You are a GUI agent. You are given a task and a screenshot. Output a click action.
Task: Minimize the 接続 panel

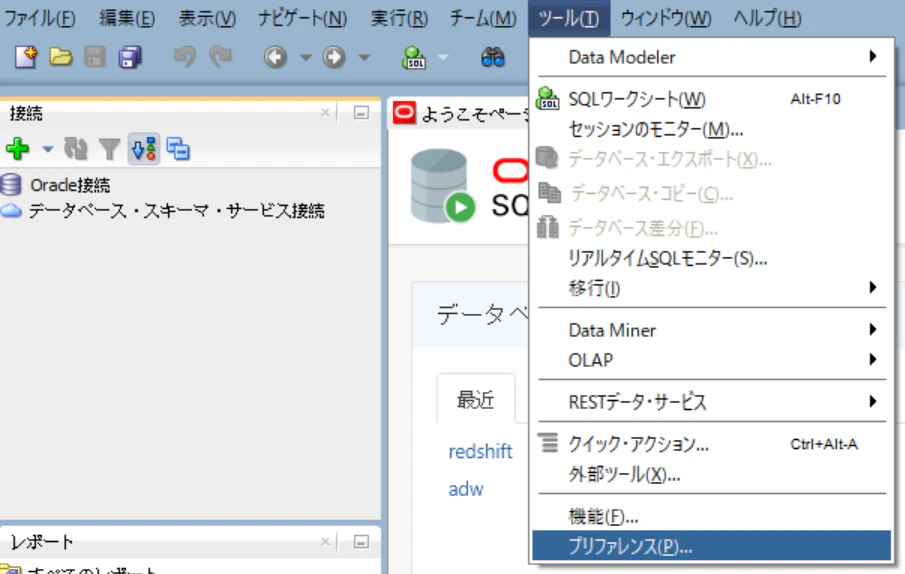tap(361, 112)
